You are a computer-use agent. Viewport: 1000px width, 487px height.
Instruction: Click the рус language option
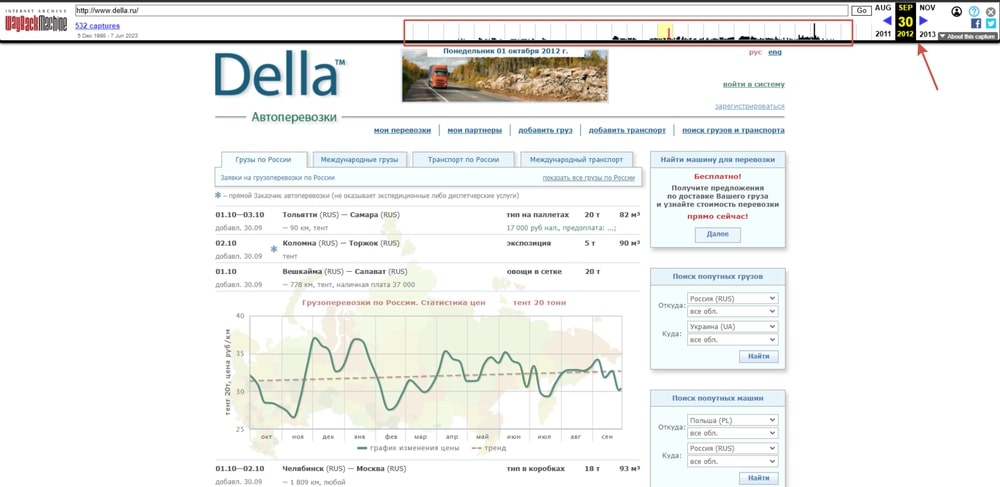click(755, 52)
